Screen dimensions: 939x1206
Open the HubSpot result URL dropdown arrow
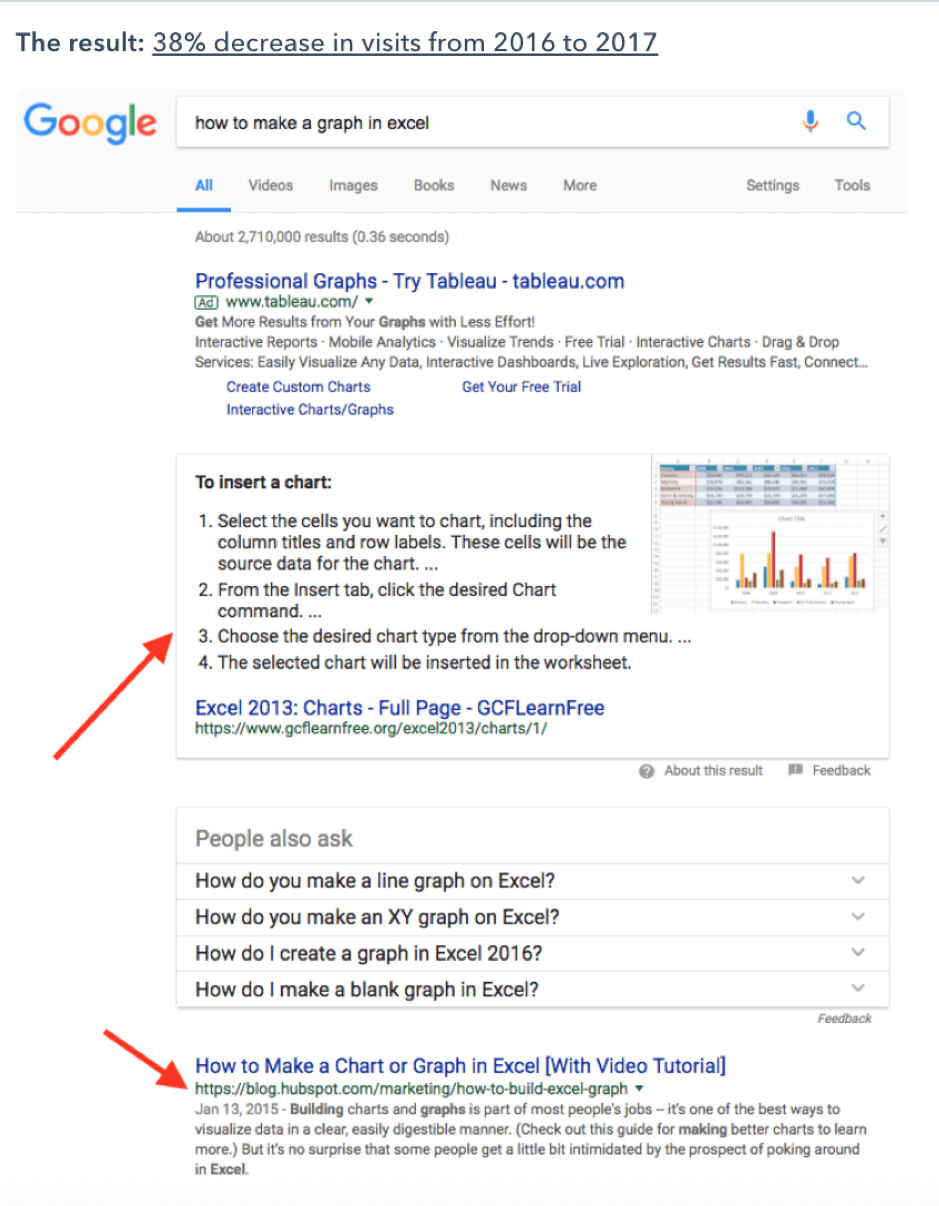click(x=639, y=1089)
